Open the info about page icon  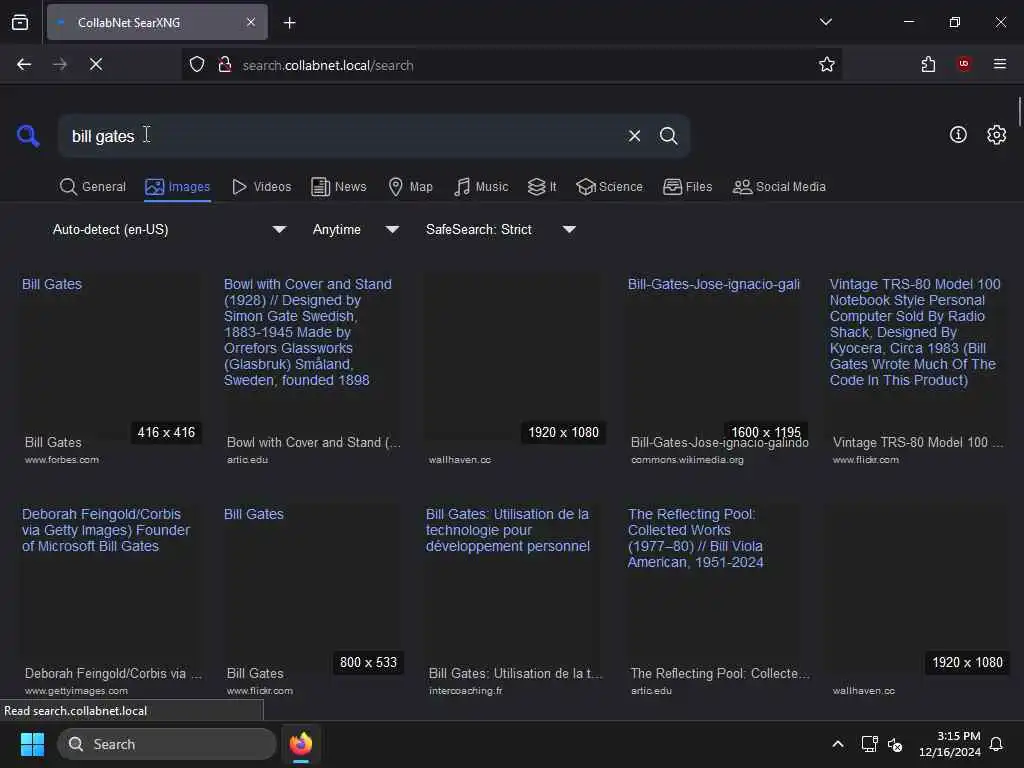click(958, 135)
